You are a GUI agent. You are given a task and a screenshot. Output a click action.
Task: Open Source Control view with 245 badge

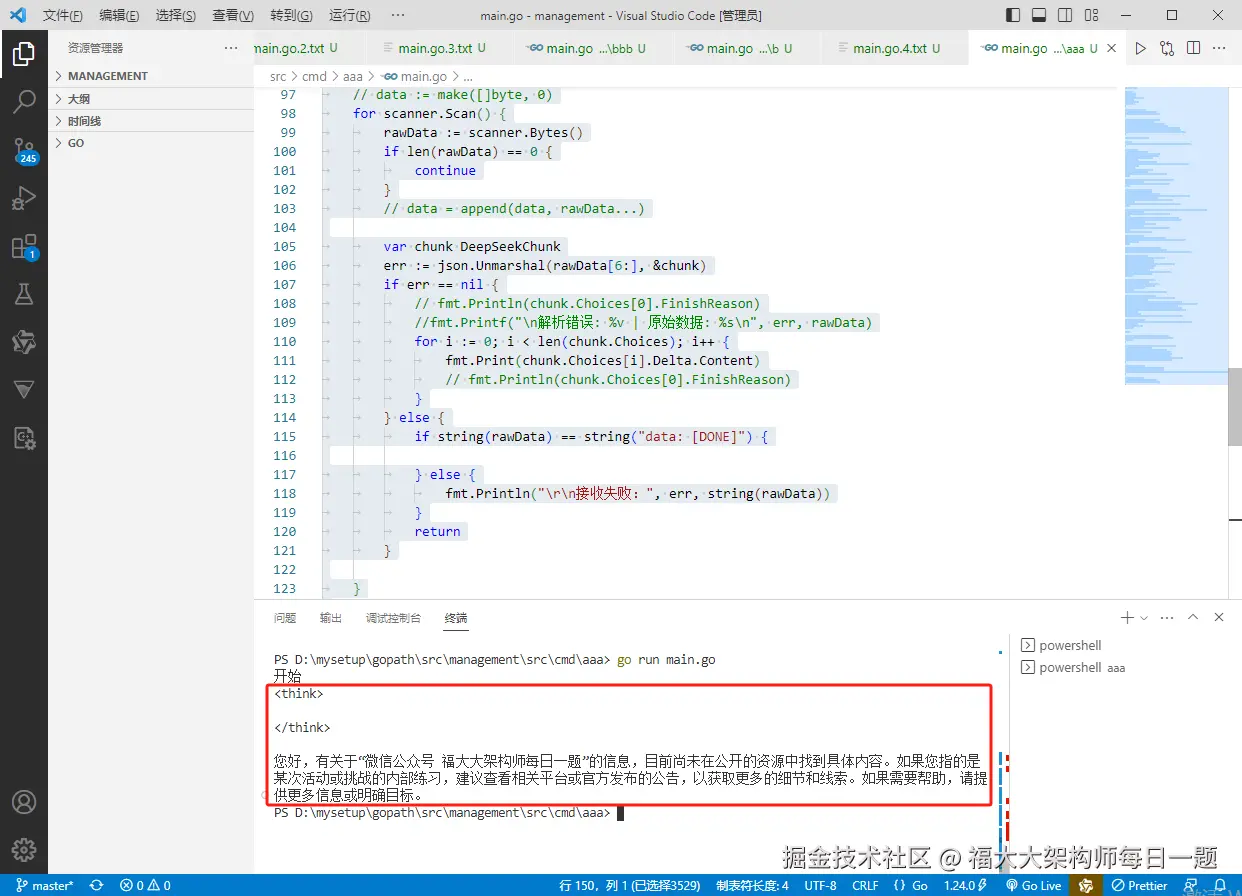tap(24, 150)
